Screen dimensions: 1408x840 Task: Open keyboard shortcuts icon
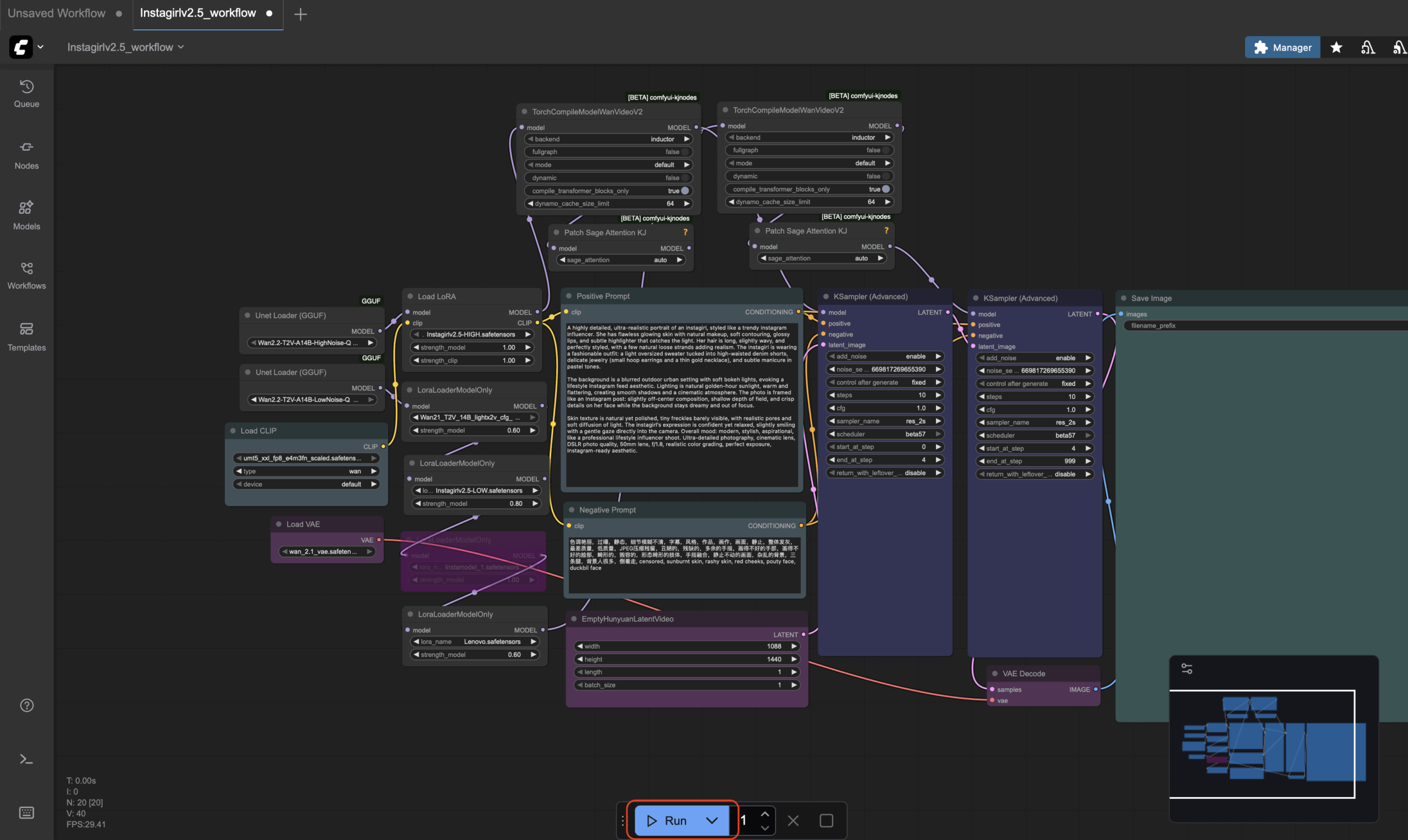point(26,813)
